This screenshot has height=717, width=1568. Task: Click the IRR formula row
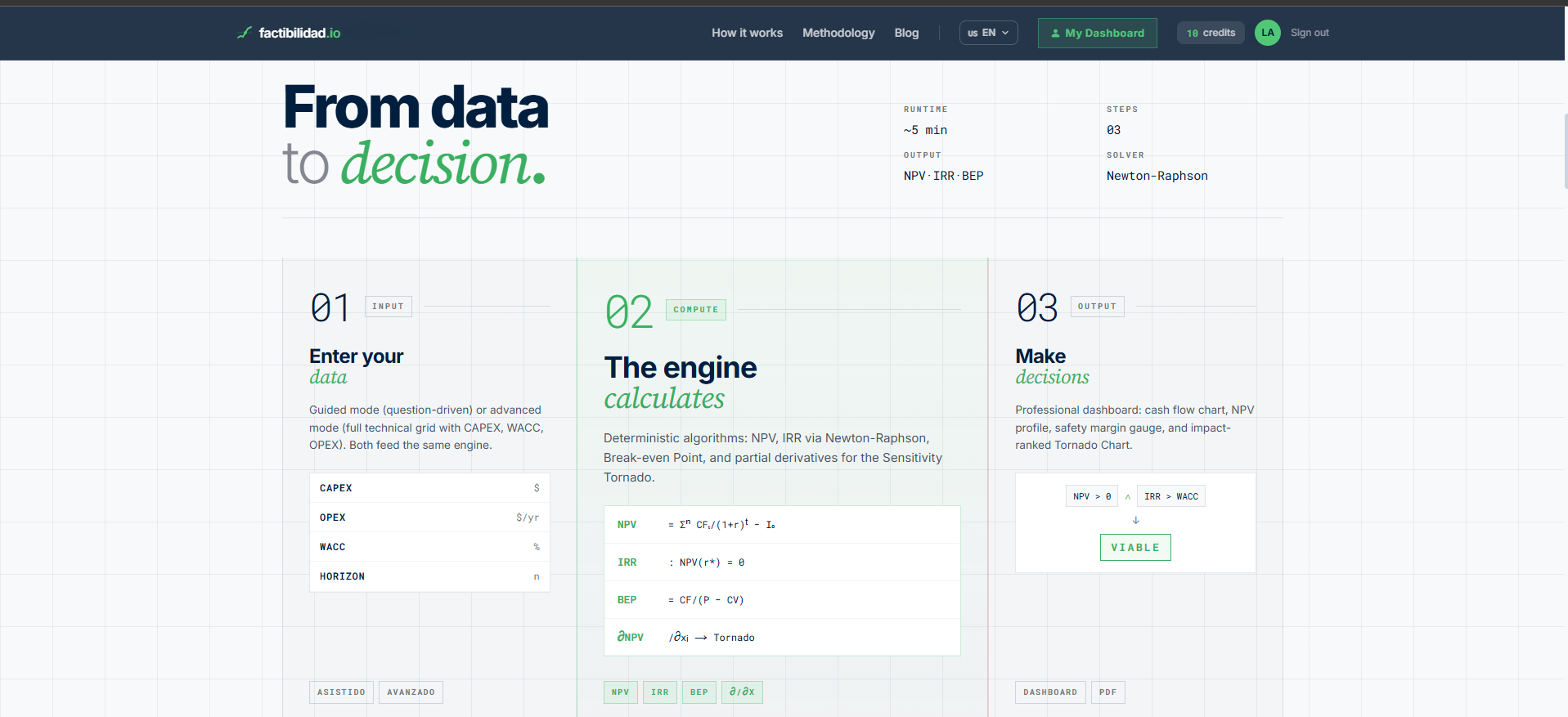point(782,562)
